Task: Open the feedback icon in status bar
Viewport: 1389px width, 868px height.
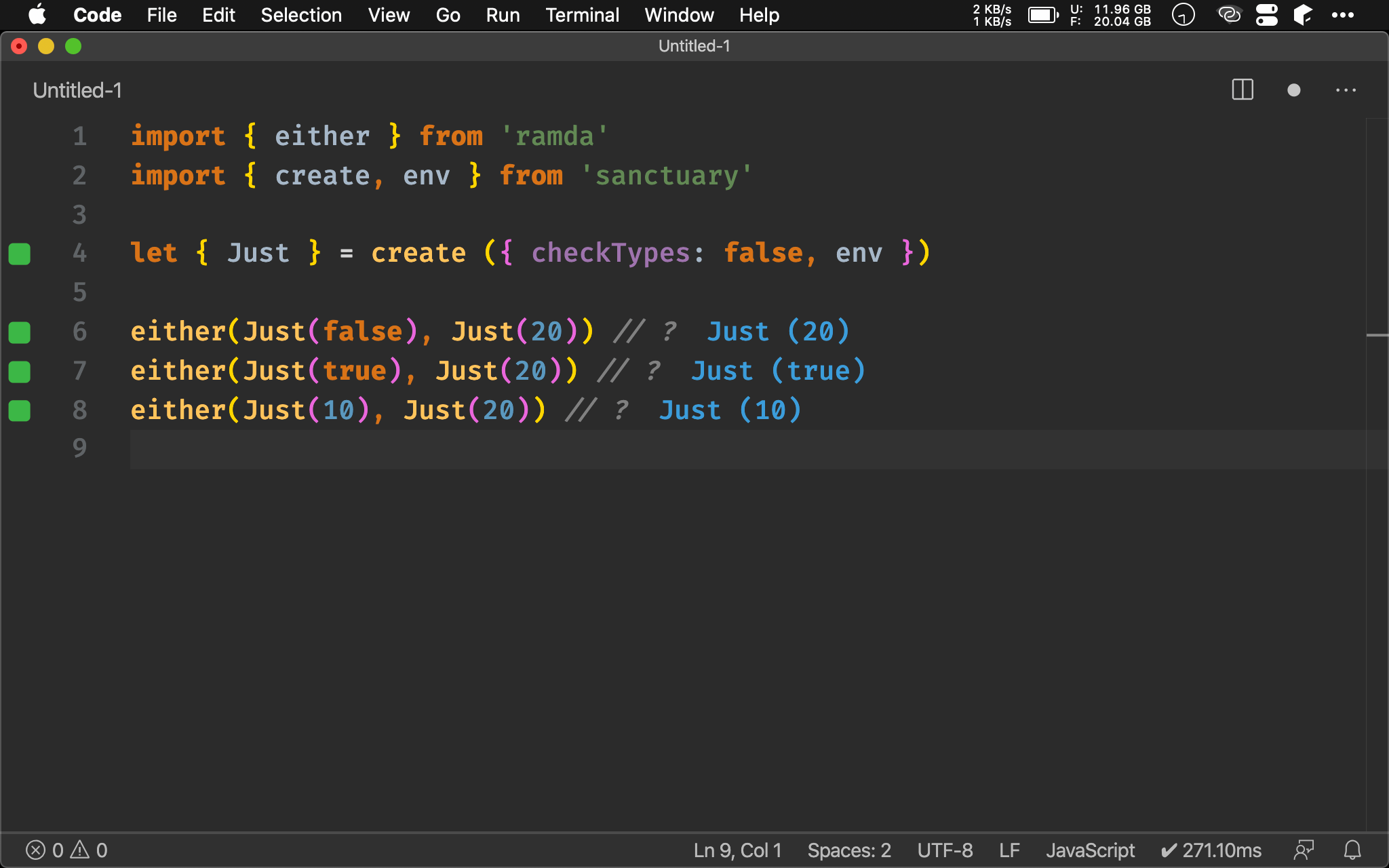Action: click(1304, 850)
